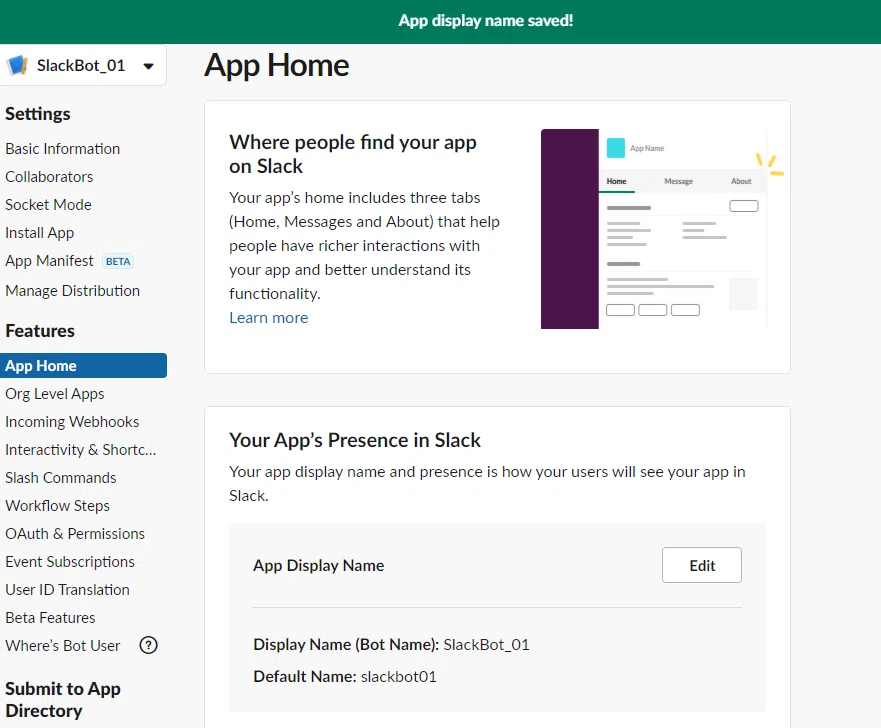This screenshot has height=728, width=881.
Task: Click 'Where people find your app' heading
Action: click(x=353, y=154)
